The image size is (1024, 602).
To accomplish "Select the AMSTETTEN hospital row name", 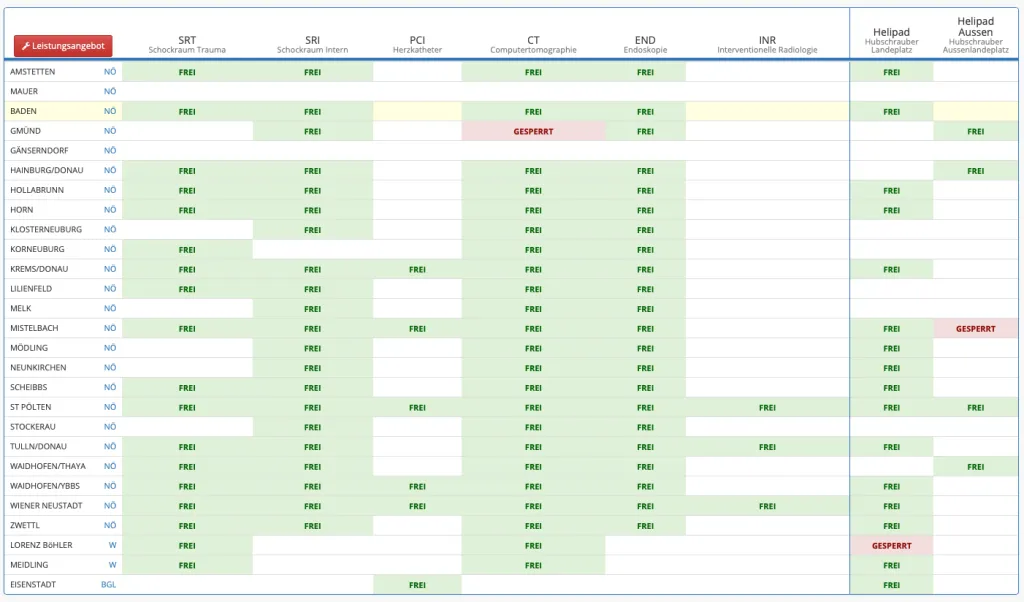I will pyautogui.click(x=33, y=72).
